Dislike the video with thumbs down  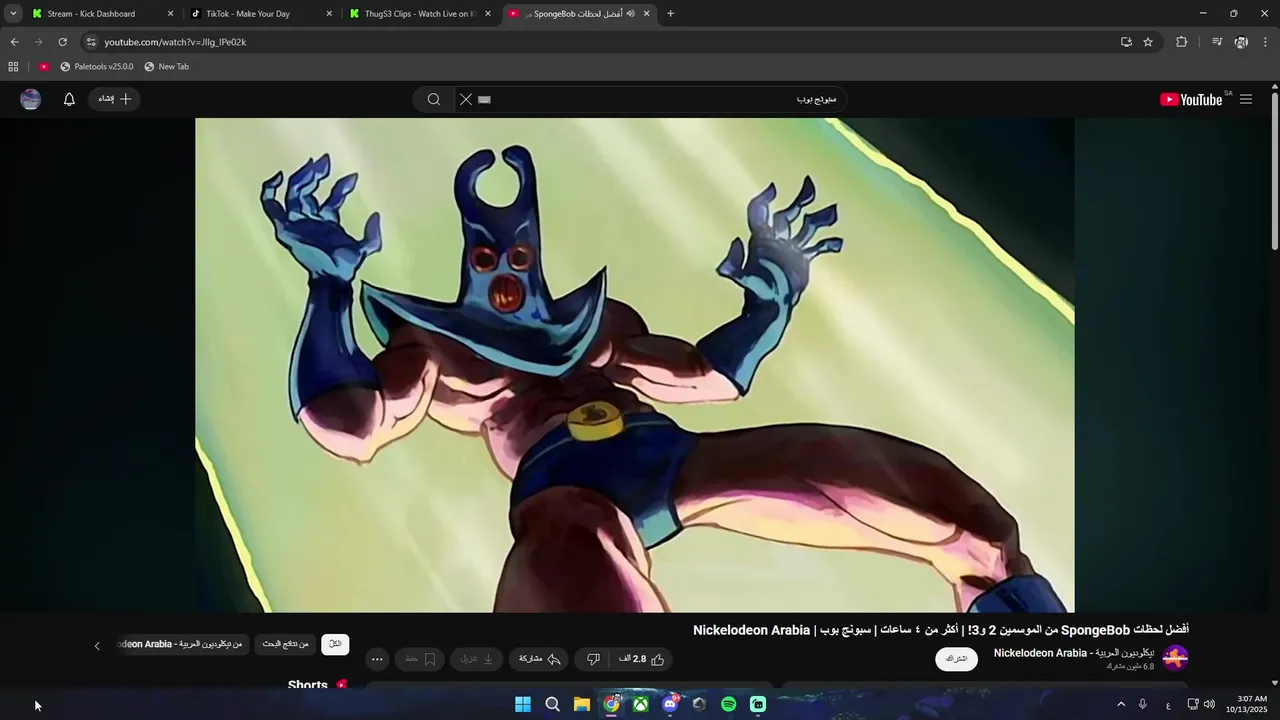[593, 659]
